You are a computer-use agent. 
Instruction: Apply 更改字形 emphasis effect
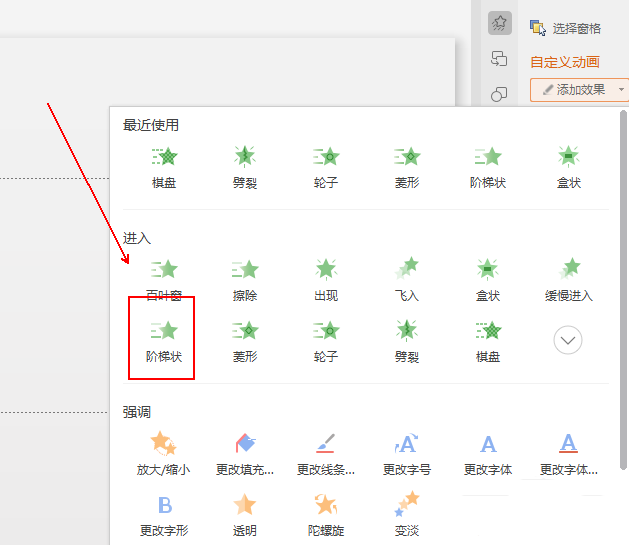coord(164,516)
